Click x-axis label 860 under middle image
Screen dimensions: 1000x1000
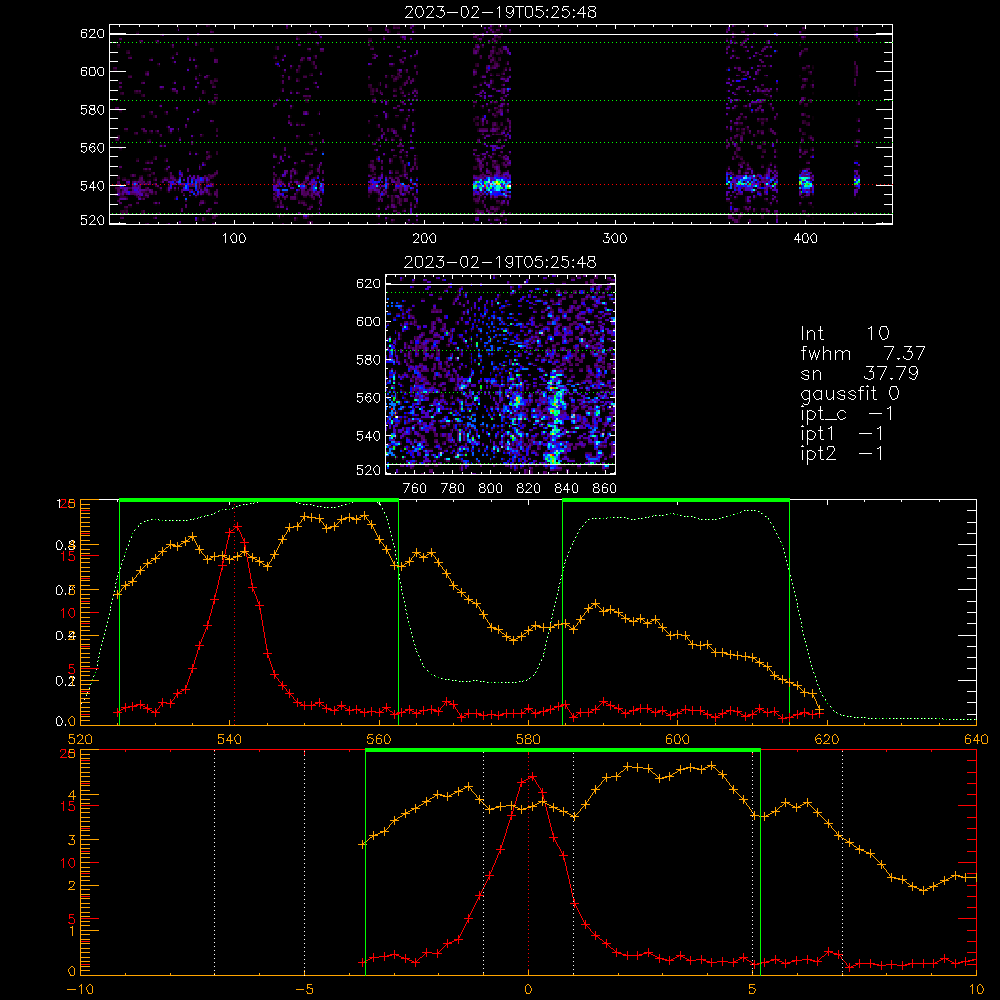(605, 489)
